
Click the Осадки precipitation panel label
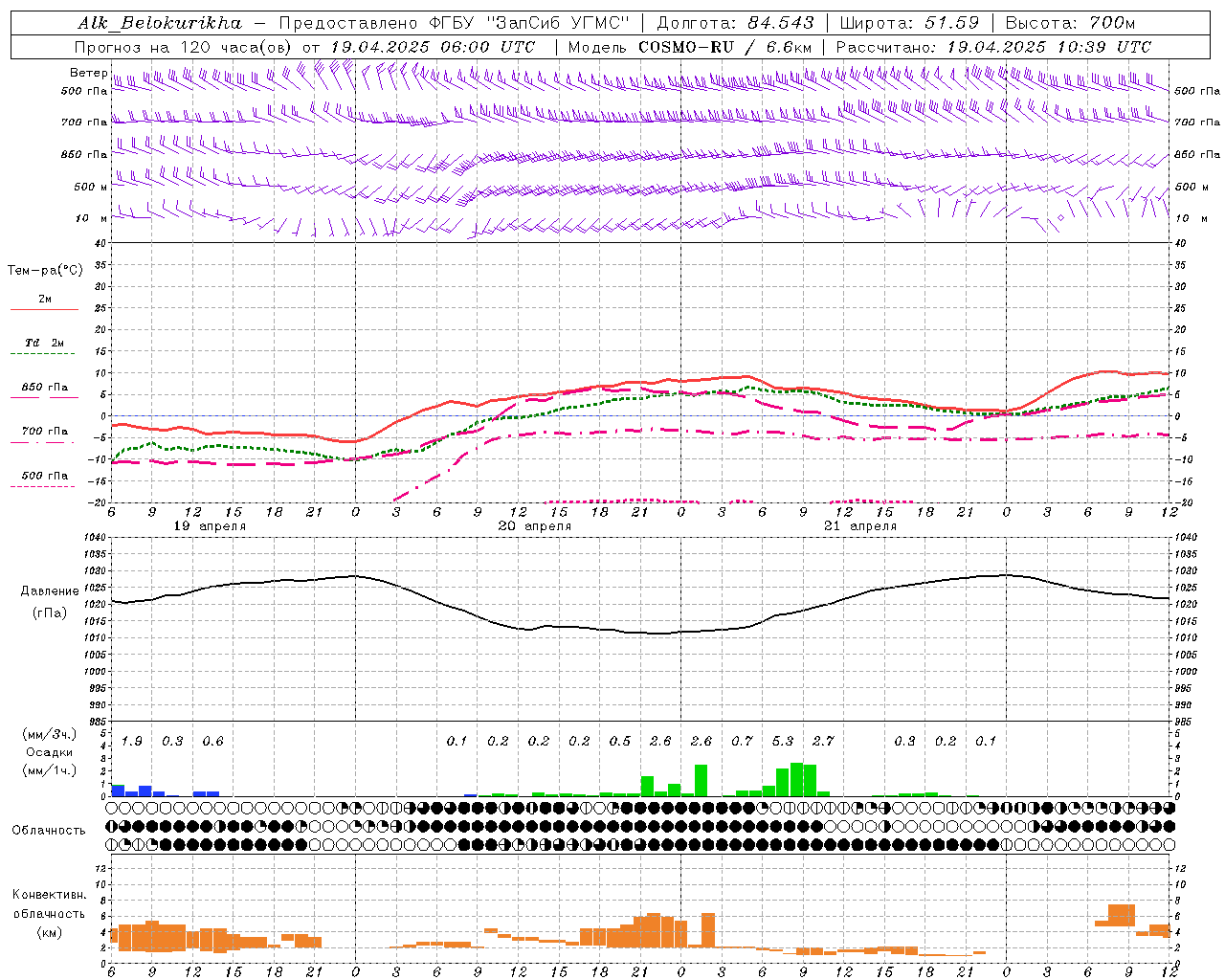[x=50, y=752]
